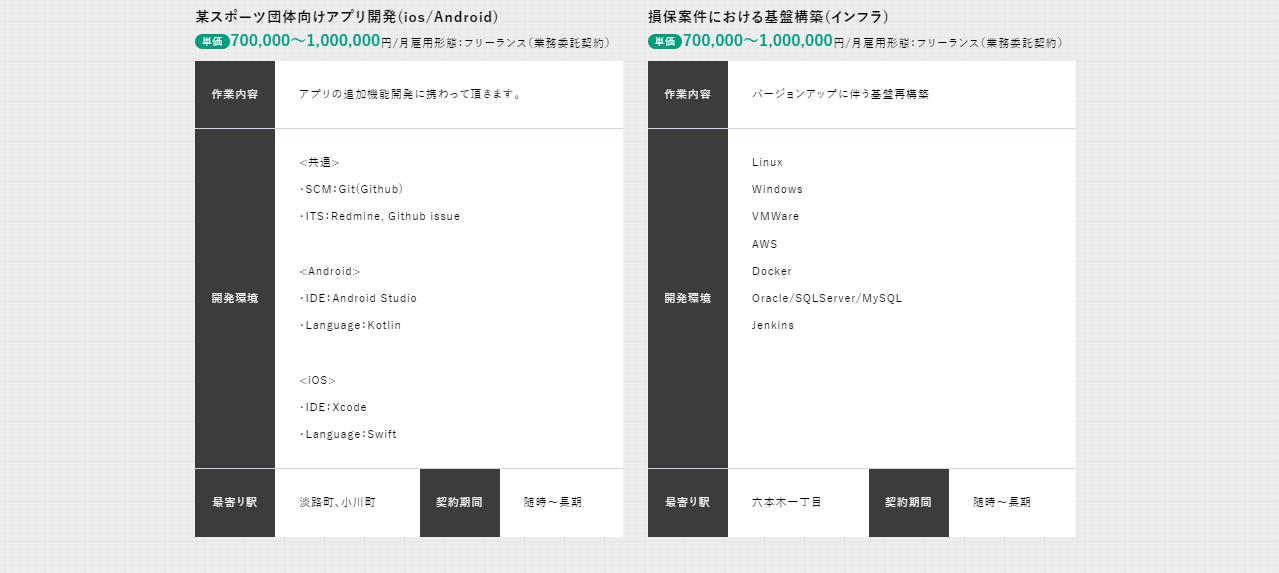Click the IDE:Xcode entry
Image resolution: width=1279 pixels, height=573 pixels.
click(334, 407)
